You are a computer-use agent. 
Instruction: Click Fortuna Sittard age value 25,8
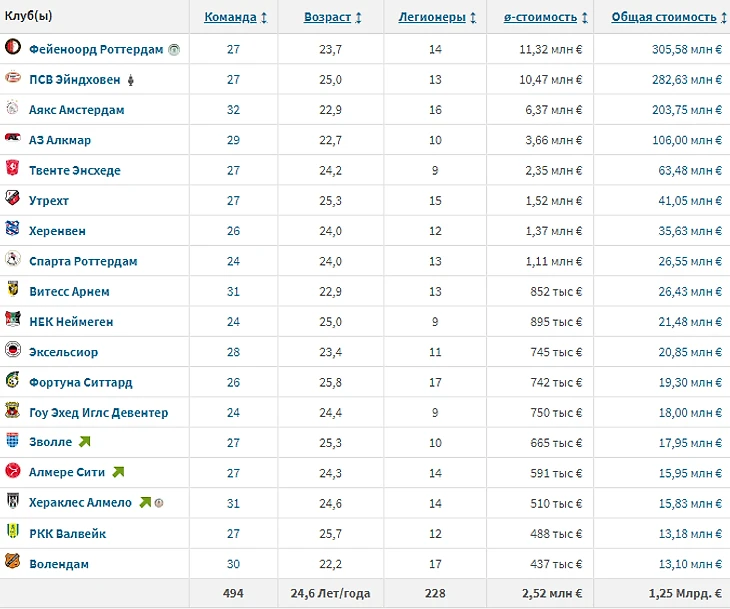pyautogui.click(x=331, y=382)
